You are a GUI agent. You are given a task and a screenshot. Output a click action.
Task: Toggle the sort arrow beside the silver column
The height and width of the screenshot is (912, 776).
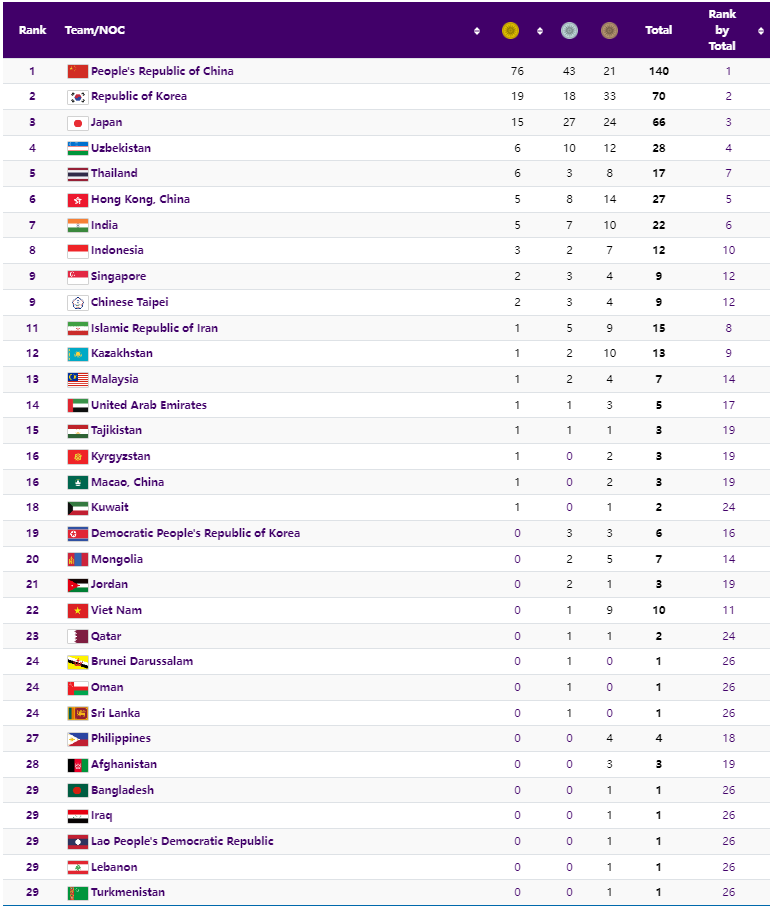(540, 31)
